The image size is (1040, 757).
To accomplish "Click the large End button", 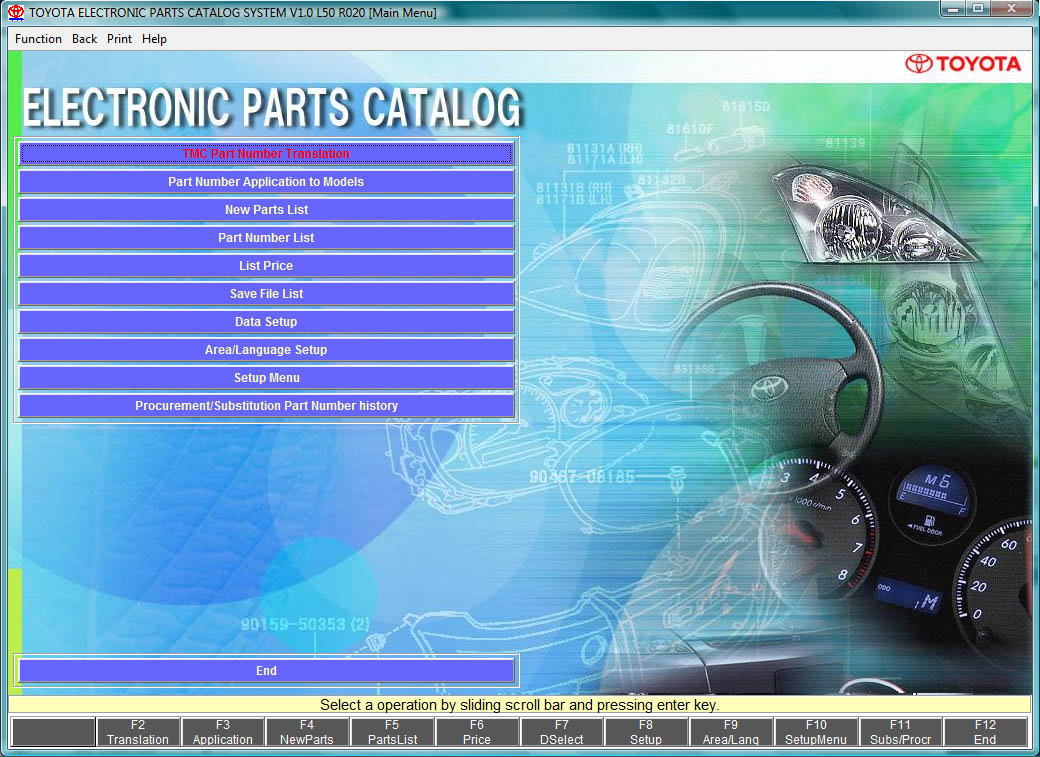I will coord(266,670).
